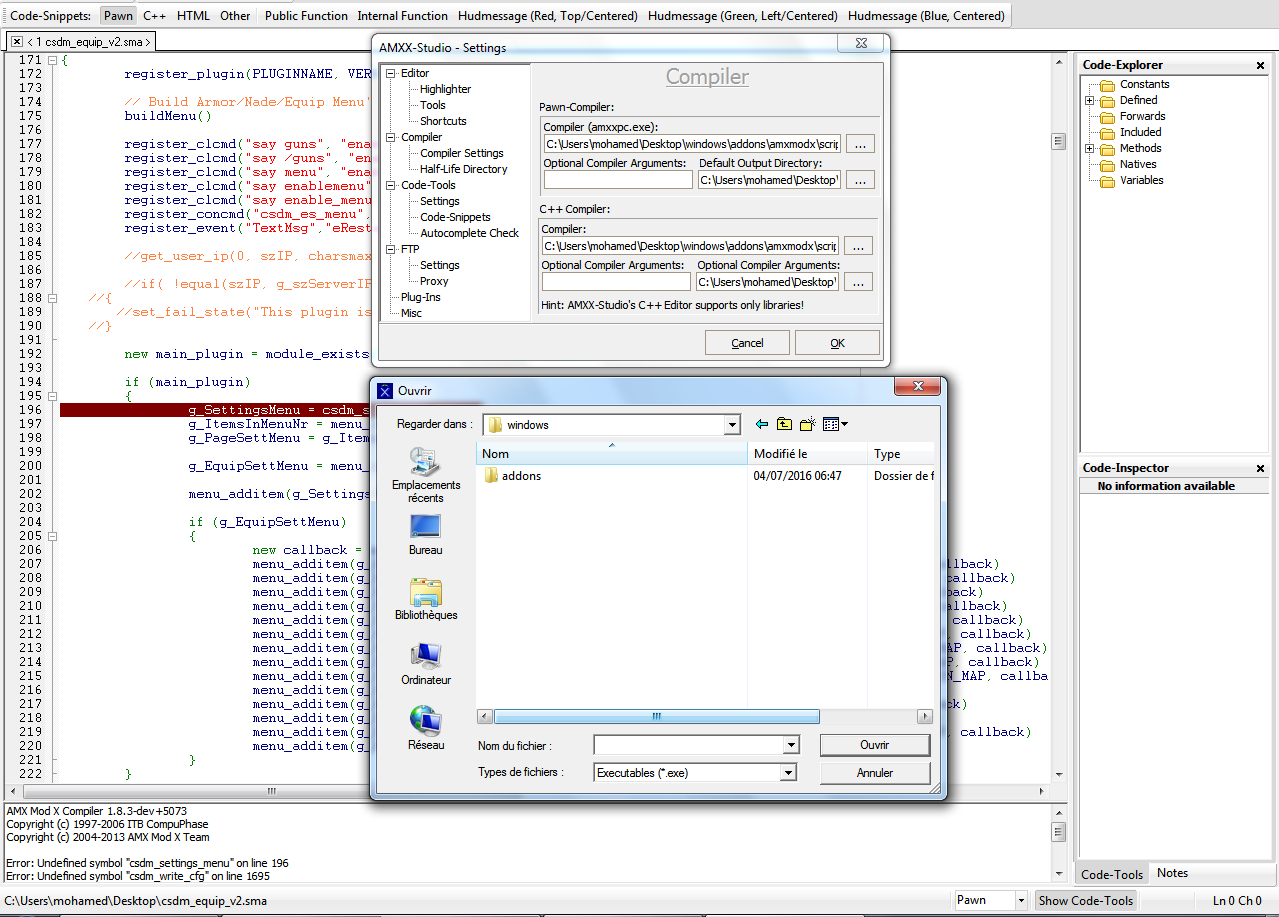The height and width of the screenshot is (917, 1279).
Task: Click Cancel in the Settings dialog
Action: [x=747, y=343]
